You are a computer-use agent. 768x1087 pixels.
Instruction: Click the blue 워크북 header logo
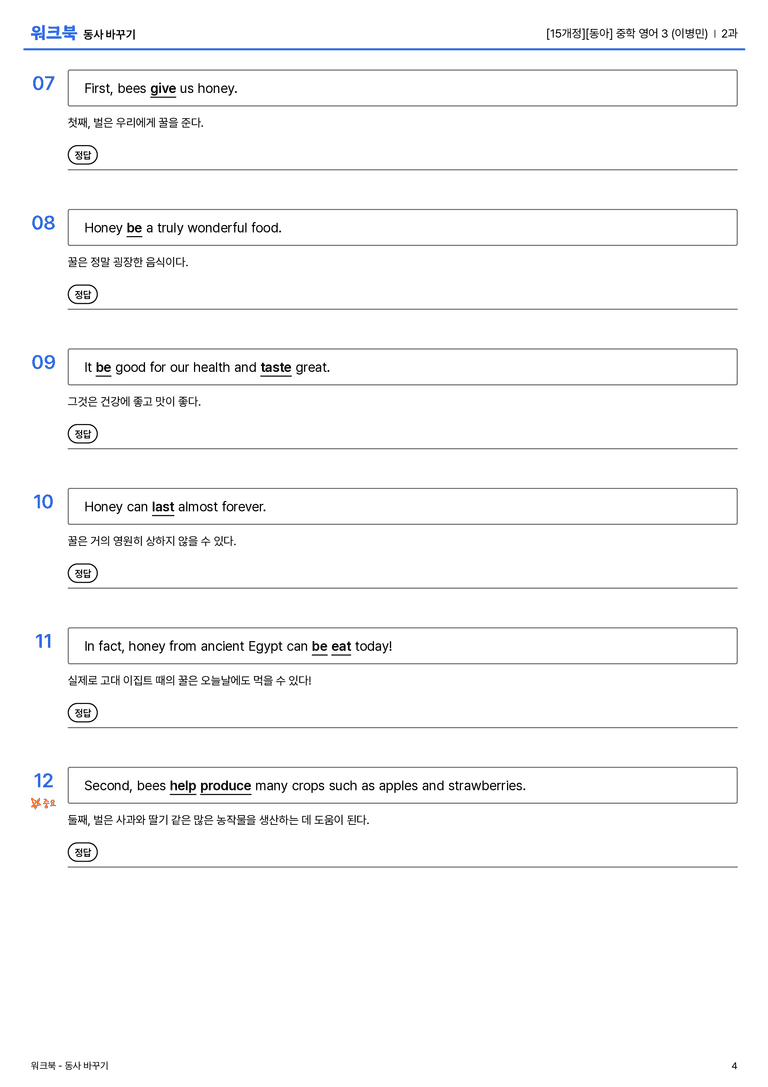[53, 33]
